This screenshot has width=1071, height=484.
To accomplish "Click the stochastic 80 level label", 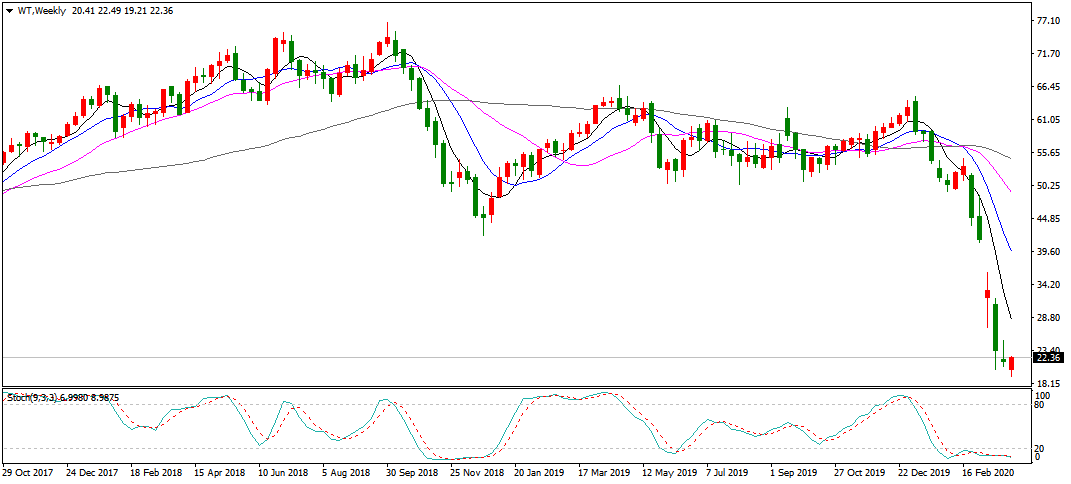I will point(1041,405).
